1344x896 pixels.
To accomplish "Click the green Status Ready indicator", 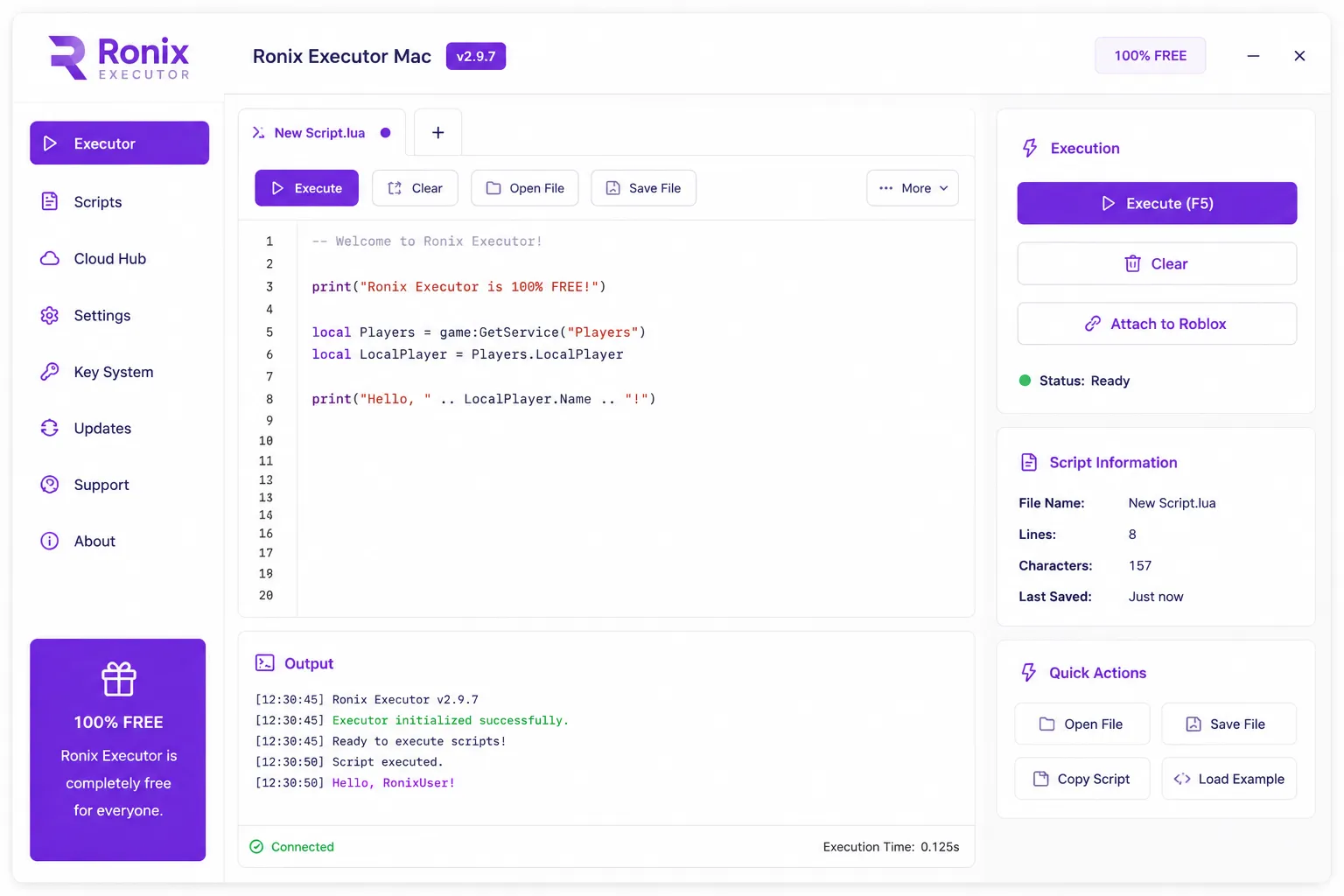I will [1025, 381].
